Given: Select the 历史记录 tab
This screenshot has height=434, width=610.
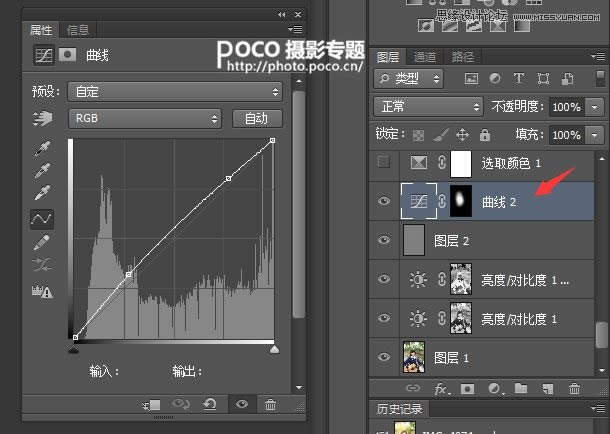Looking at the screenshot, I should click(x=399, y=409).
